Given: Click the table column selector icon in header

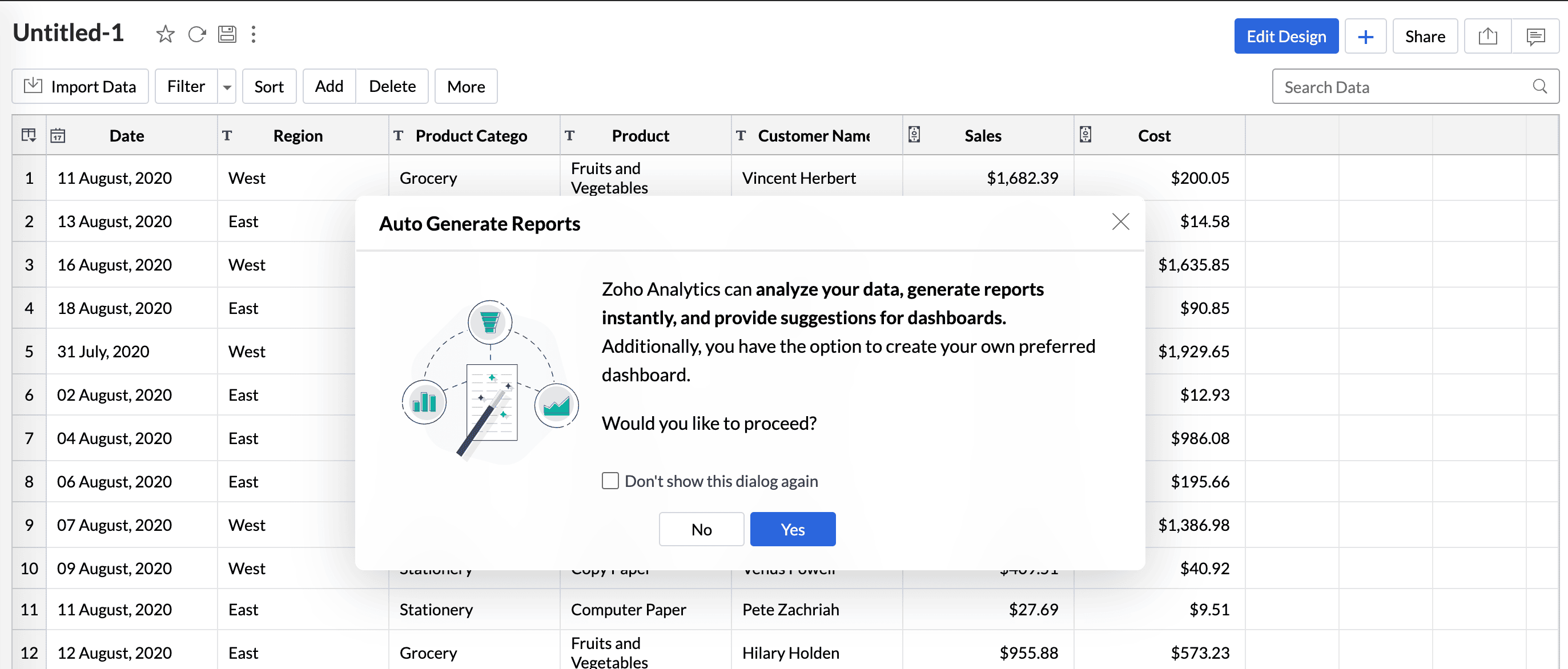Looking at the screenshot, I should click(x=29, y=135).
